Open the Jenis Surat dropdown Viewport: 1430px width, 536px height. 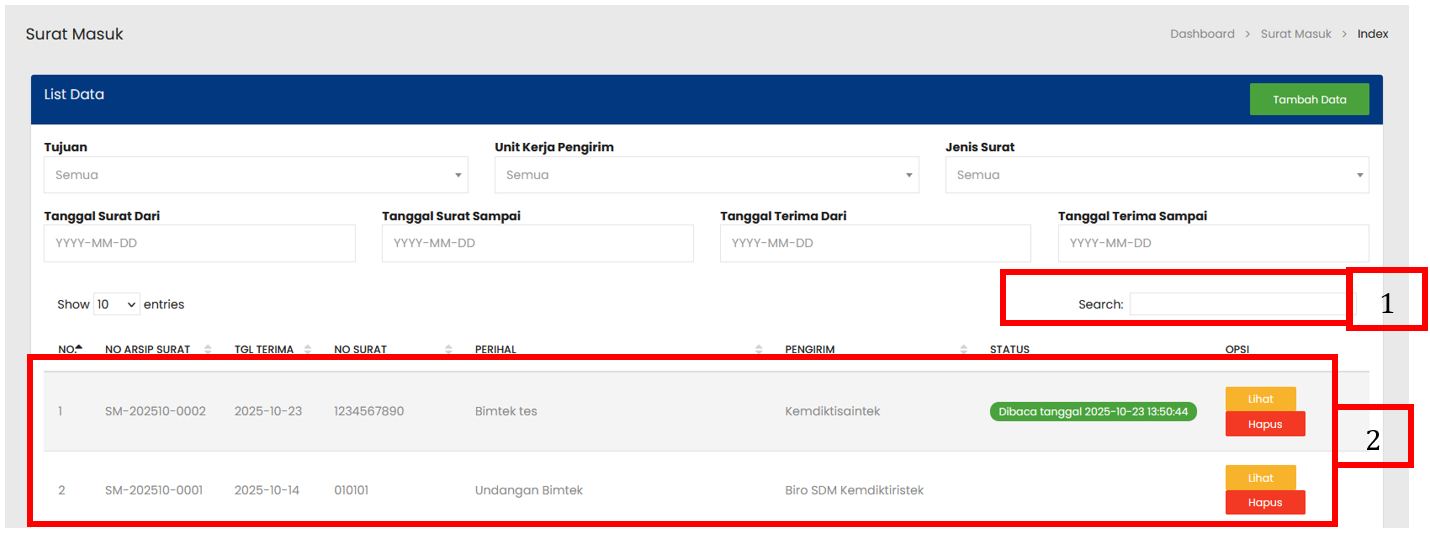click(1156, 175)
